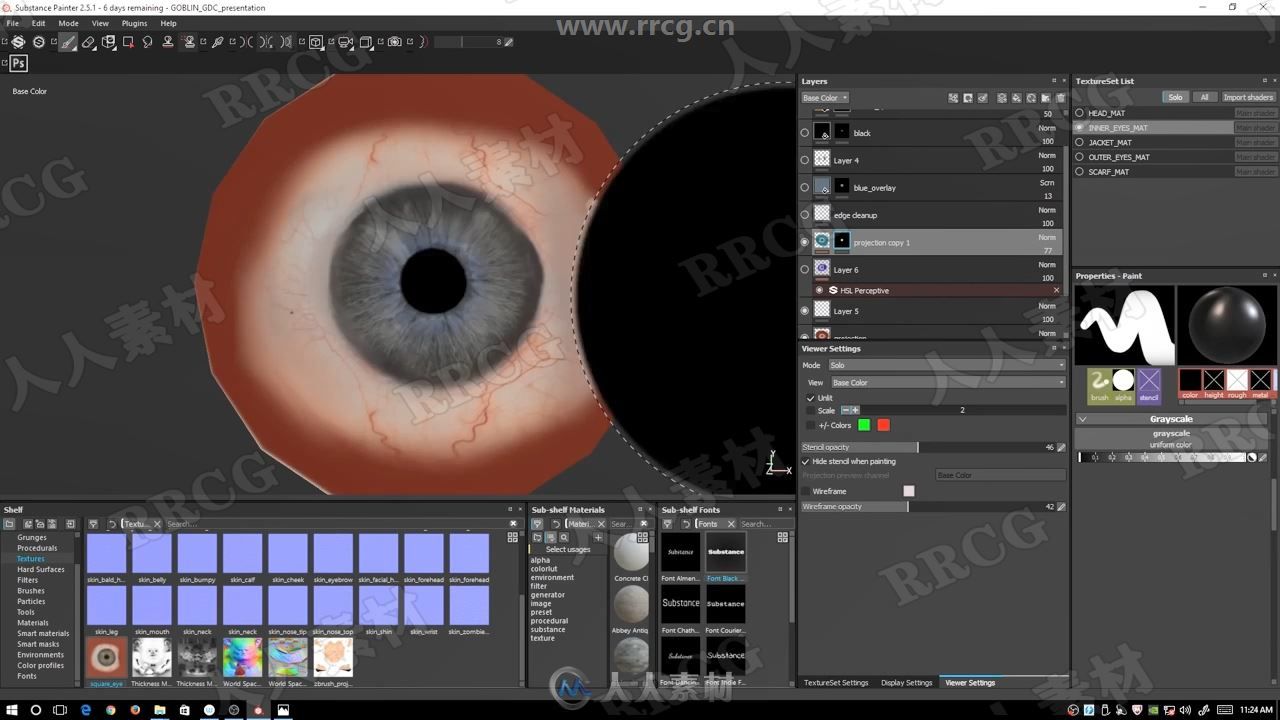Click the Export to Photoshop Ps icon
Viewport: 1280px width, 720px height.
point(18,63)
